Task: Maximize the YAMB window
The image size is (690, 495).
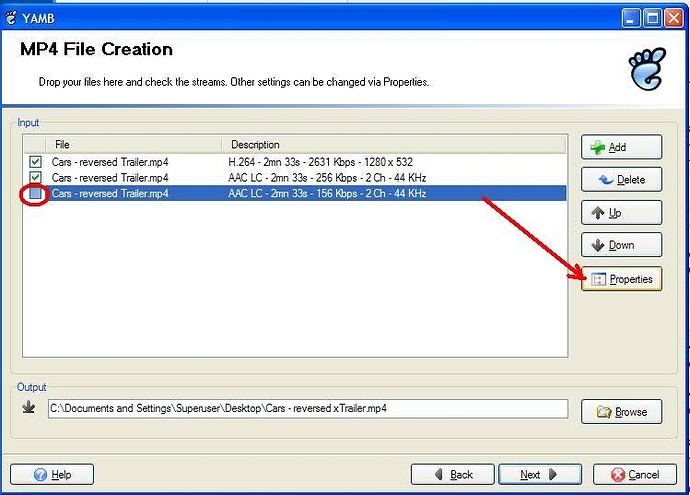Action: (652, 18)
